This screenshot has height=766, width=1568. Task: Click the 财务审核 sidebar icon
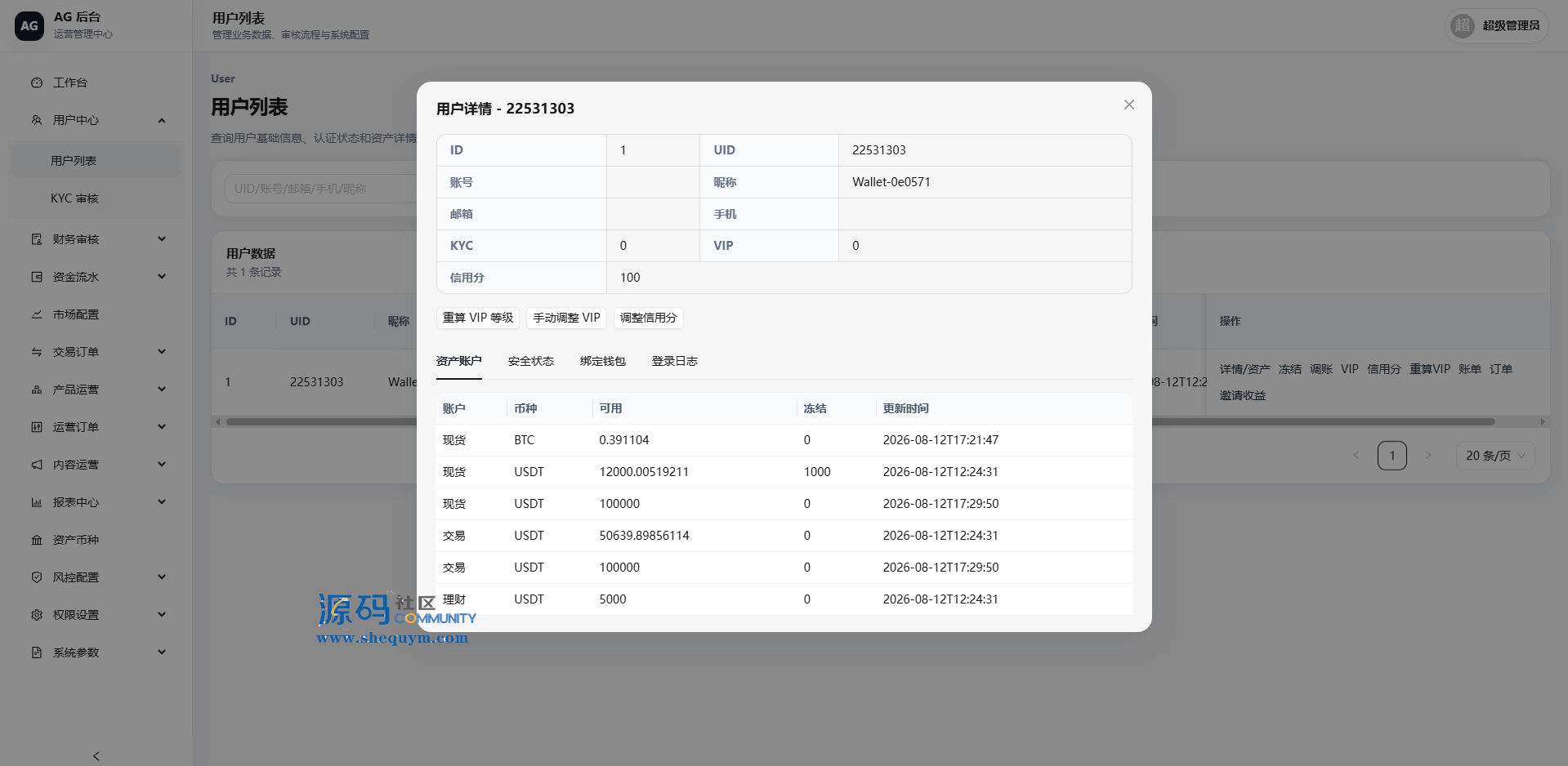[37, 239]
